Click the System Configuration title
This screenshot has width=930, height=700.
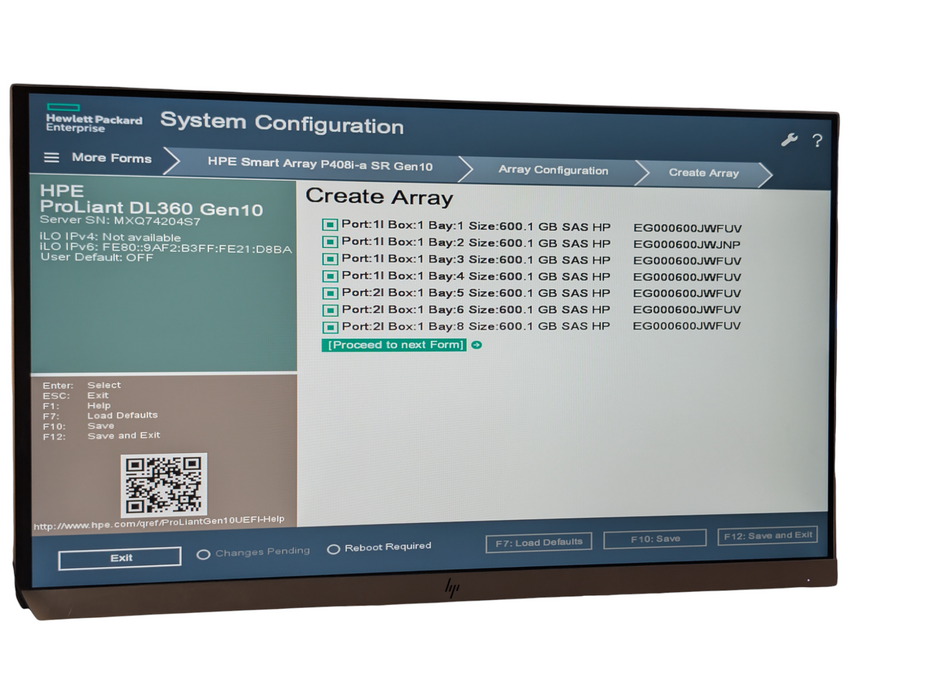pos(282,123)
